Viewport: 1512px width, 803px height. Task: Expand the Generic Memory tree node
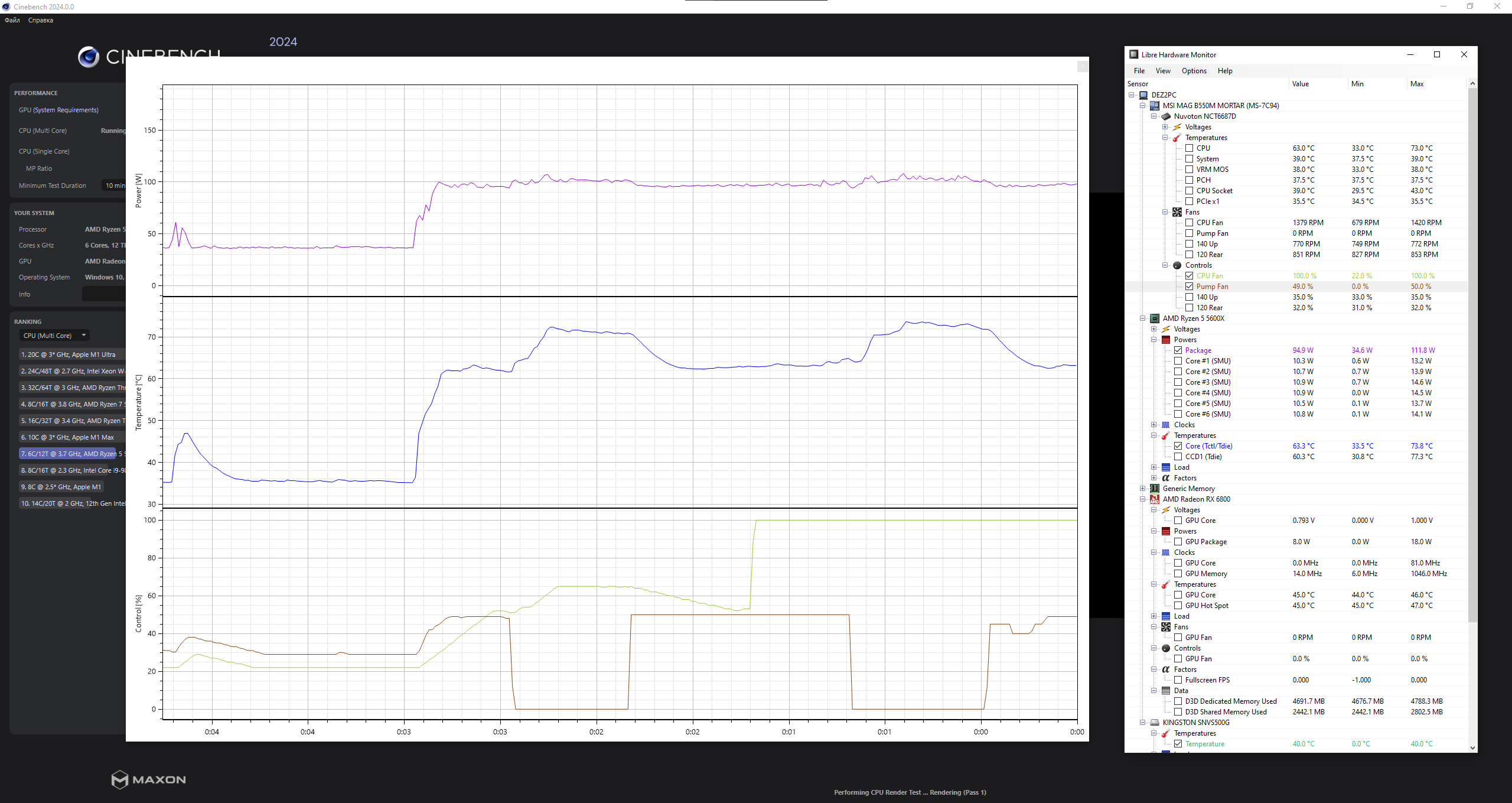(x=1143, y=489)
